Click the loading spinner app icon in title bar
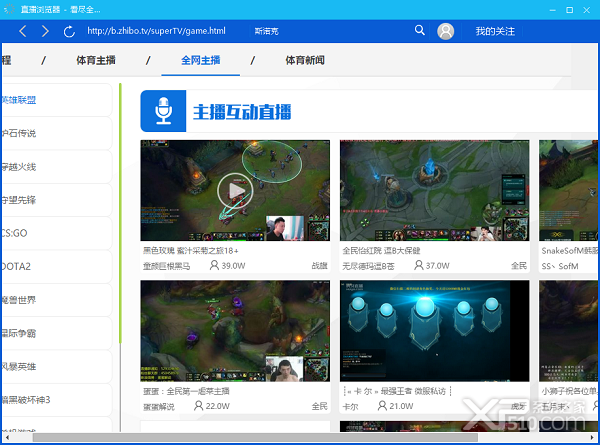The height and width of the screenshot is (445, 600). pos(9,9)
